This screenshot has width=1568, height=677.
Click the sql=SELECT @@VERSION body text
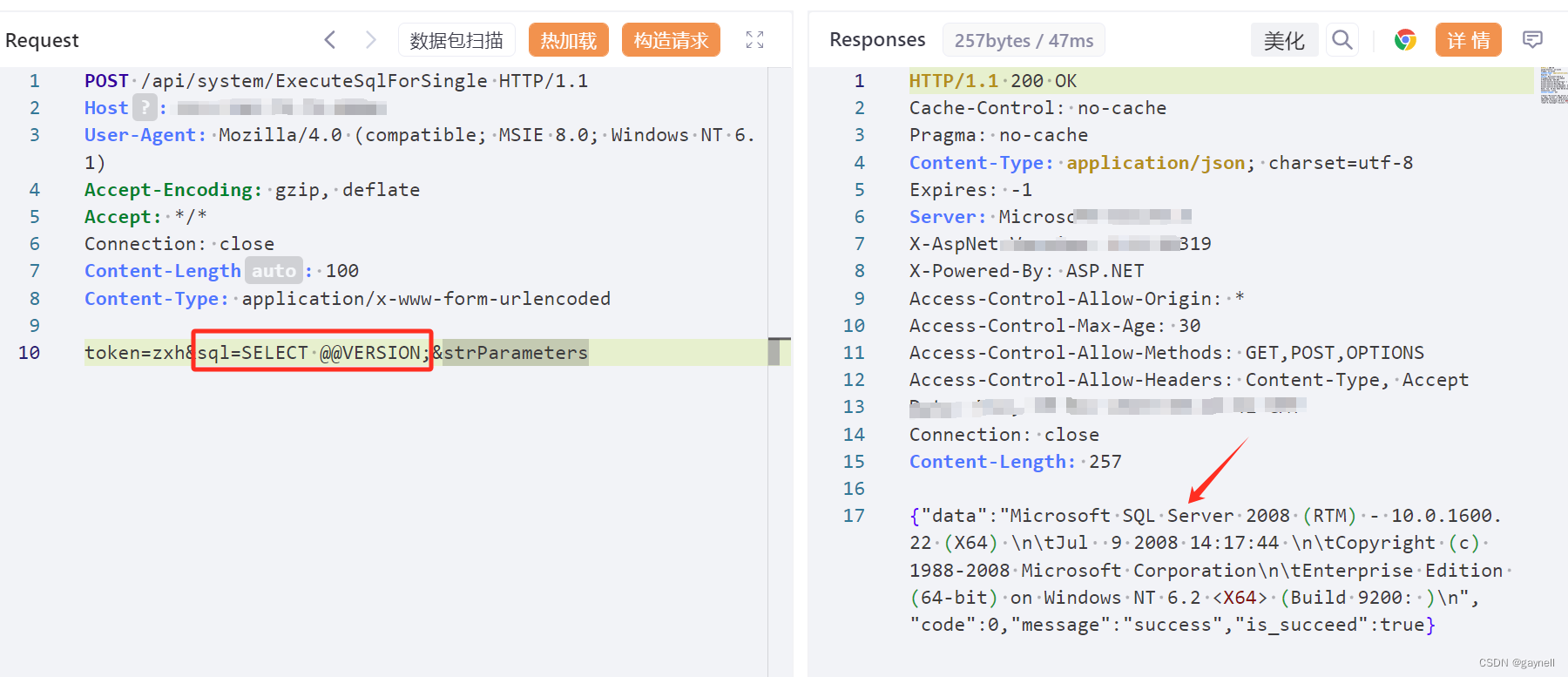[314, 353]
